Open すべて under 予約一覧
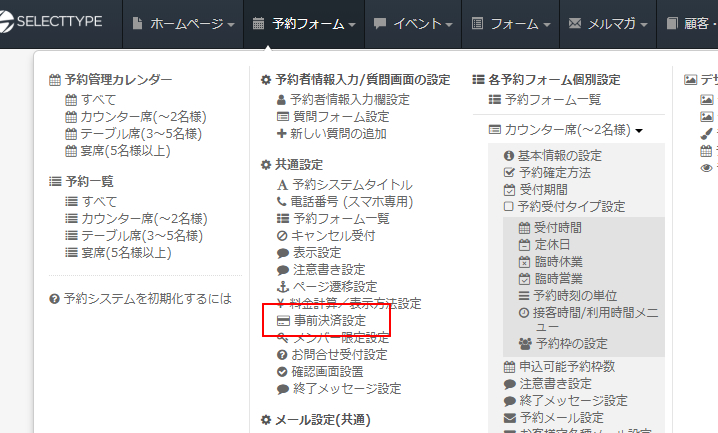The width and height of the screenshot is (718, 433). click(x=91, y=201)
